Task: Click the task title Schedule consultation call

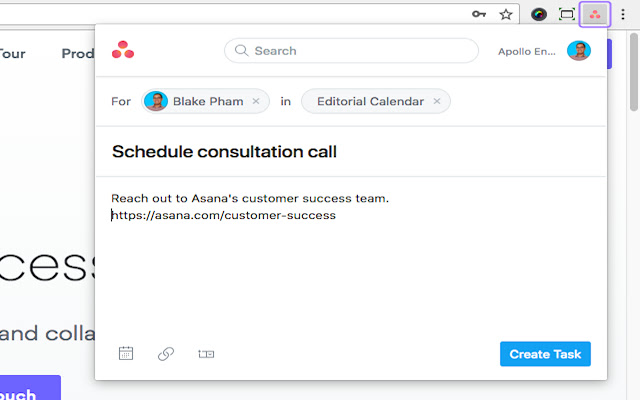Action: pyautogui.click(x=224, y=152)
